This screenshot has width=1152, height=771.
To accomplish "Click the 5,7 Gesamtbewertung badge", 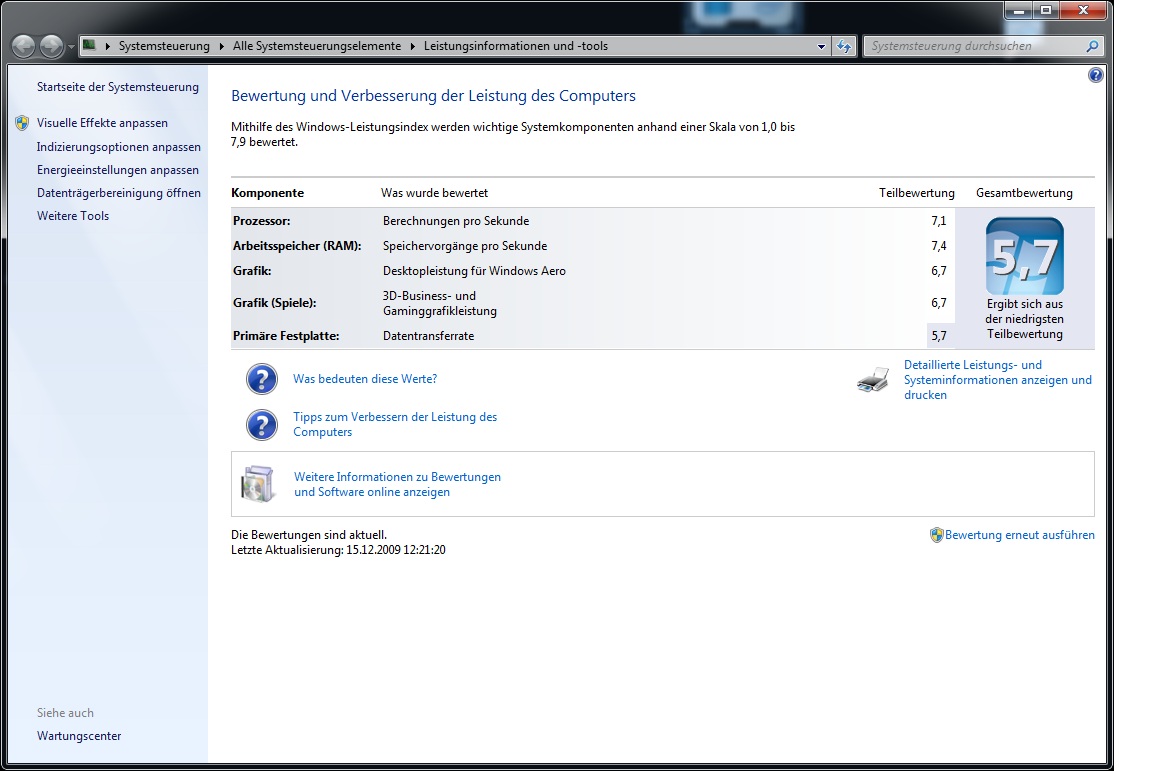I will pos(1024,256).
